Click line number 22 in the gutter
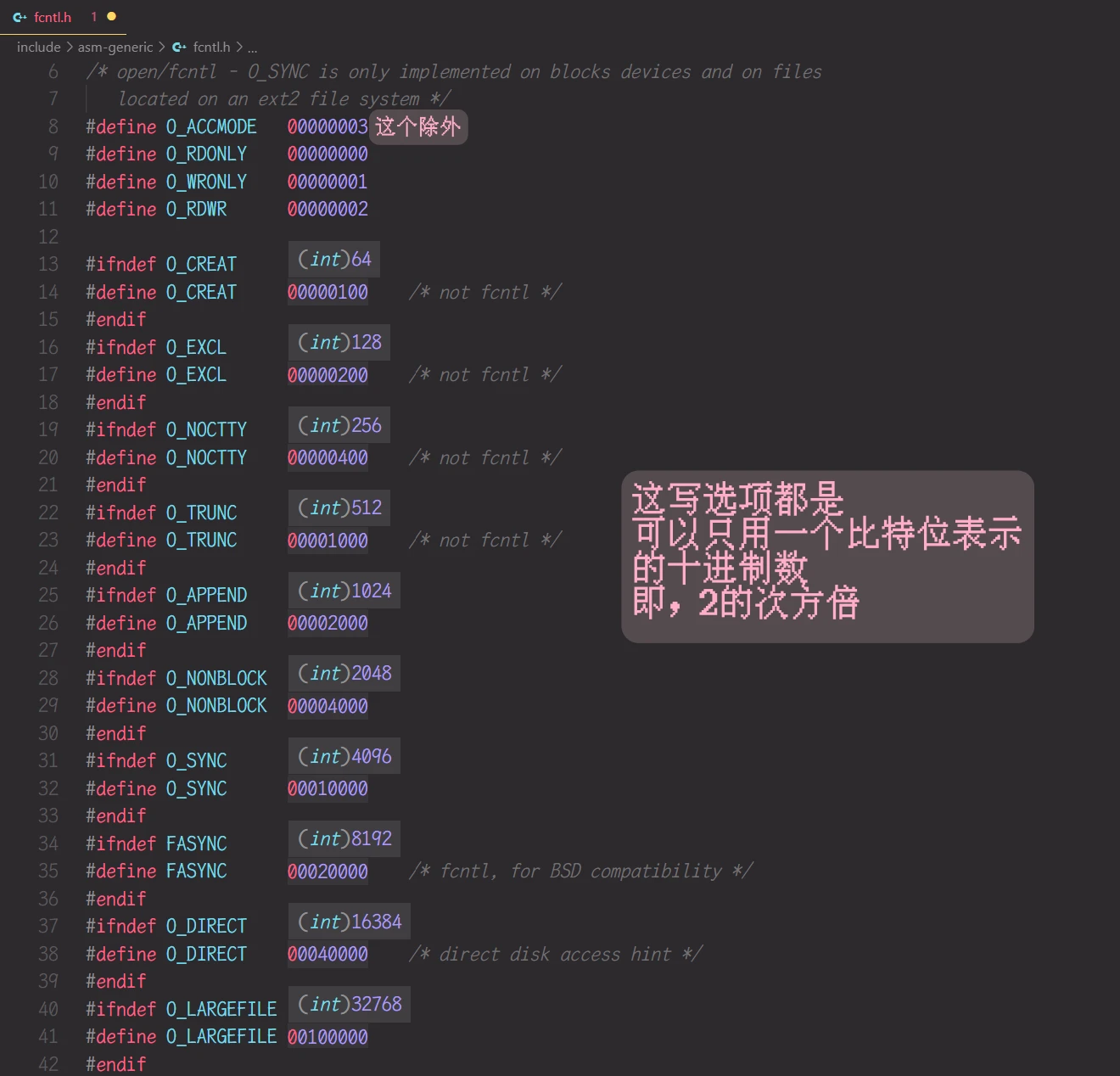1120x1076 pixels. [48, 512]
